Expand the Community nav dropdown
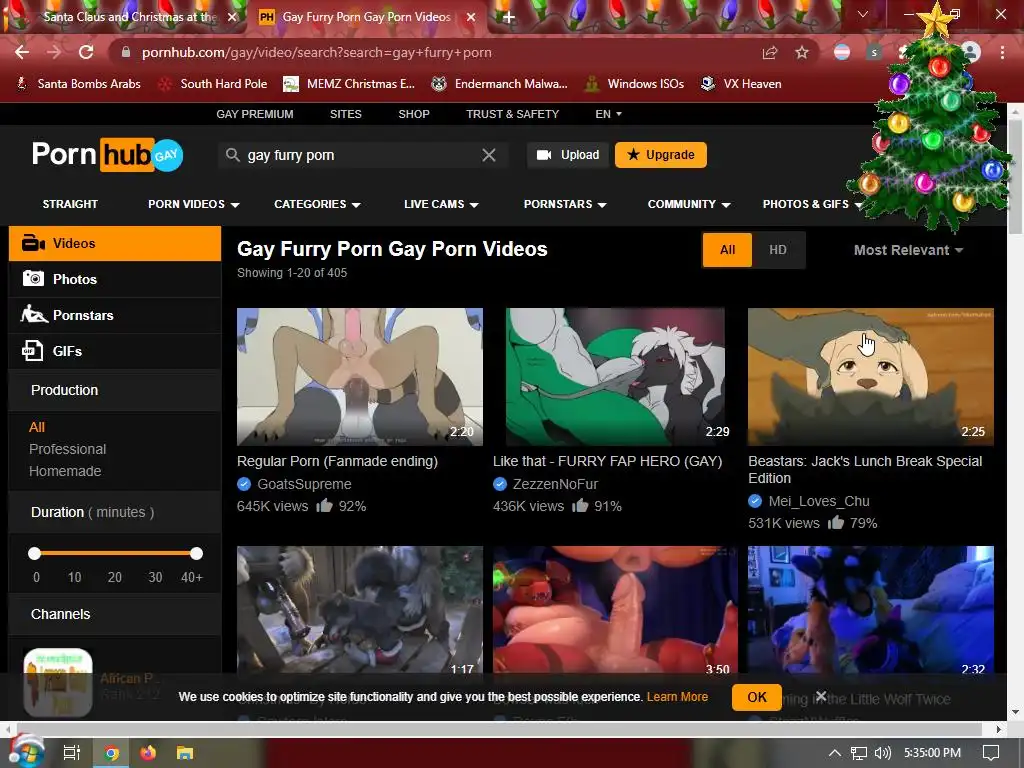 [x=688, y=204]
